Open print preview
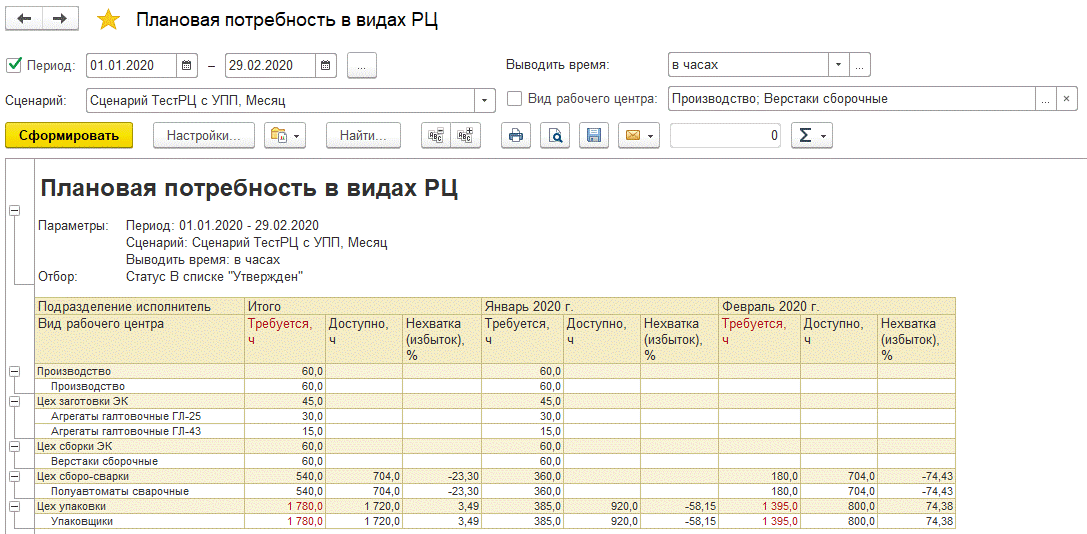This screenshot has width=1087, height=534. coord(555,135)
